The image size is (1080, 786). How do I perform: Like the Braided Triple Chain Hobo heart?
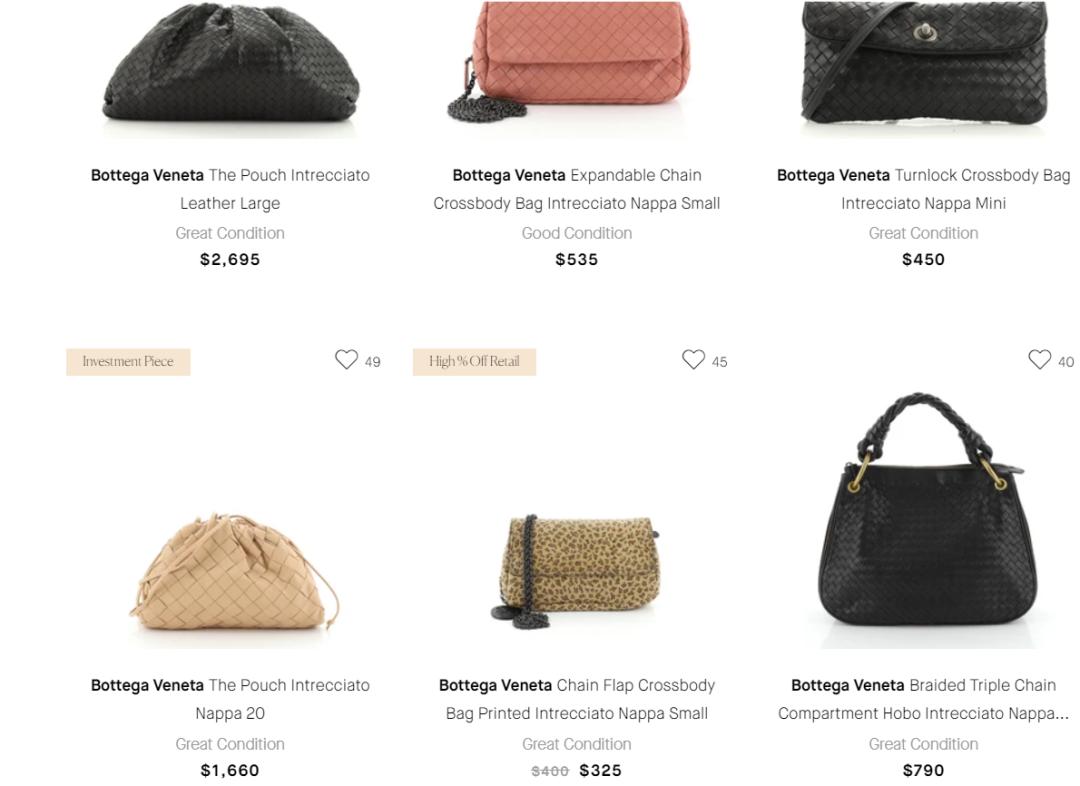pyautogui.click(x=1039, y=360)
